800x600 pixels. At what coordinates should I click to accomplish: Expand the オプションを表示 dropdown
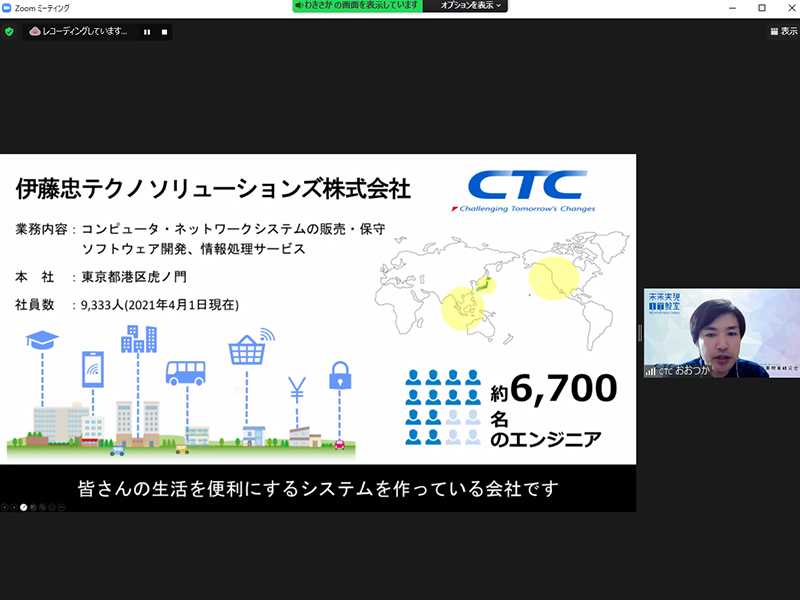point(471,6)
